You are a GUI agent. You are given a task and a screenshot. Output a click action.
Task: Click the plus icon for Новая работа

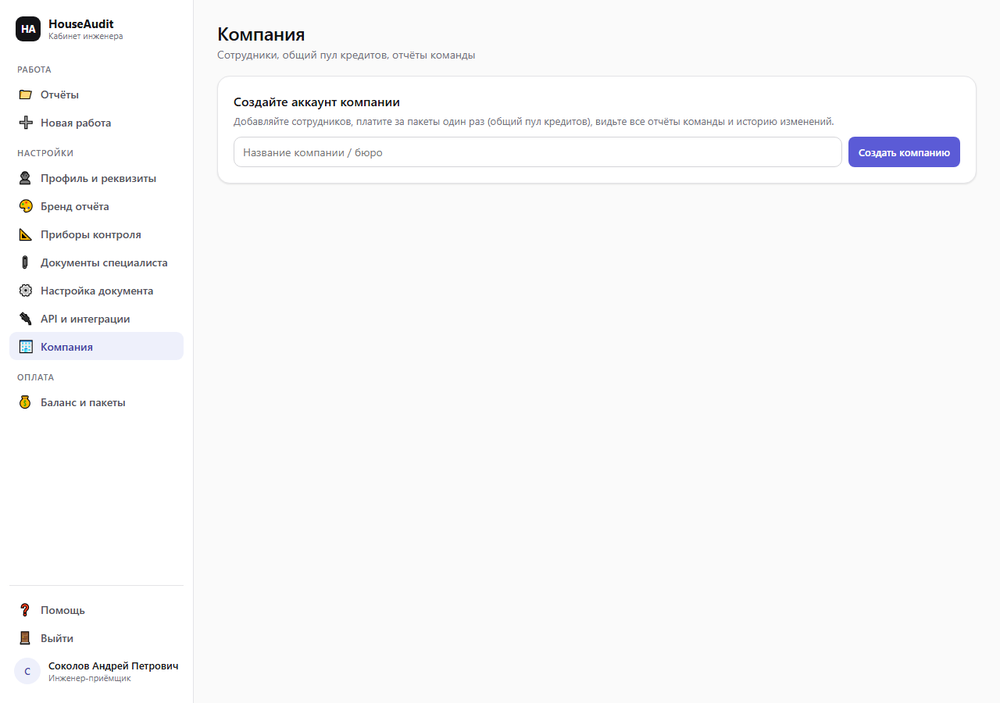tap(26, 122)
